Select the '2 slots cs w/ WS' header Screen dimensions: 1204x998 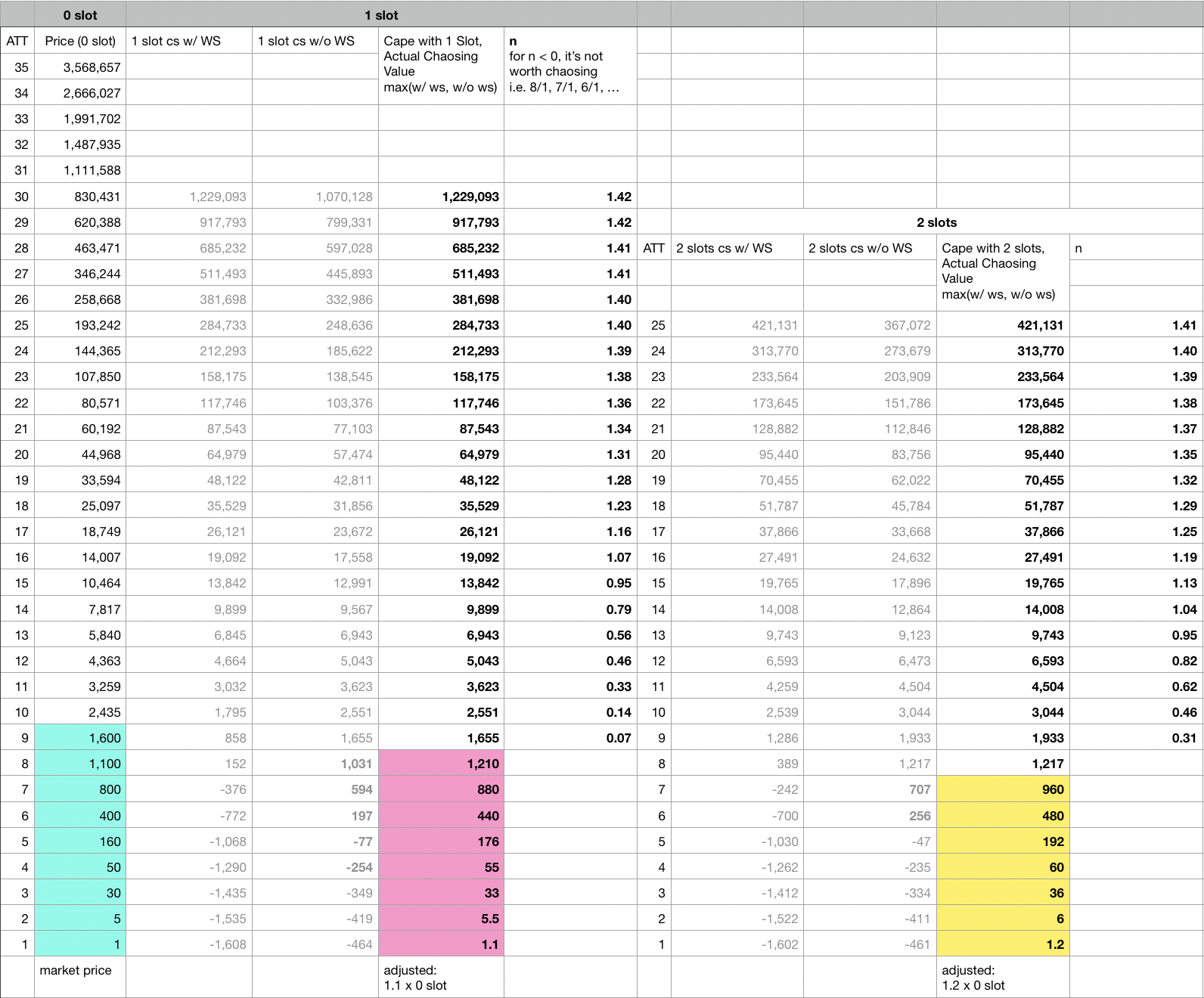[737, 248]
